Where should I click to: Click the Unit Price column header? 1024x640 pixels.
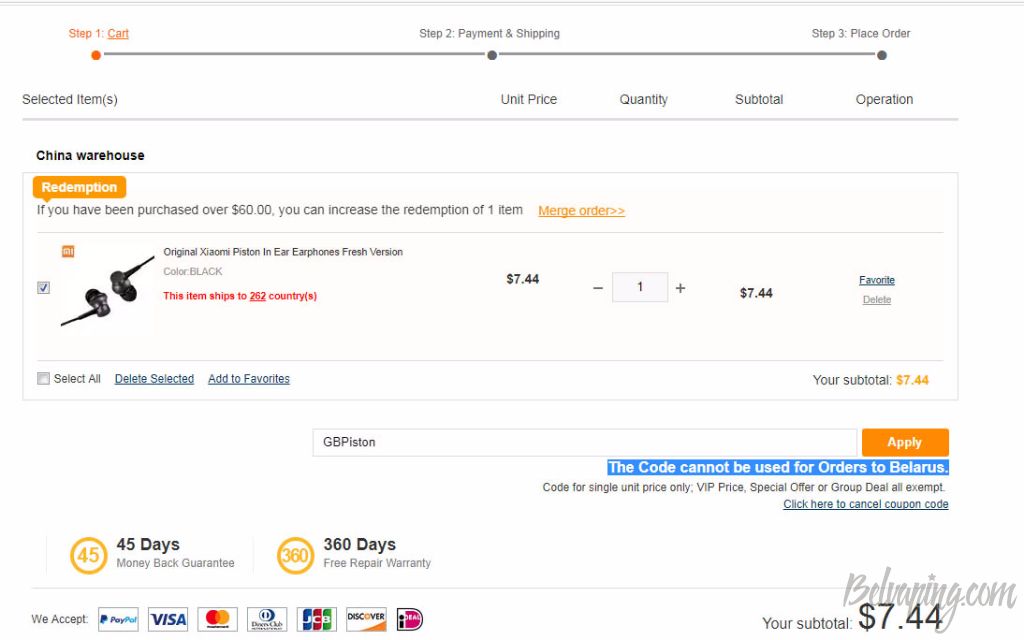click(528, 99)
